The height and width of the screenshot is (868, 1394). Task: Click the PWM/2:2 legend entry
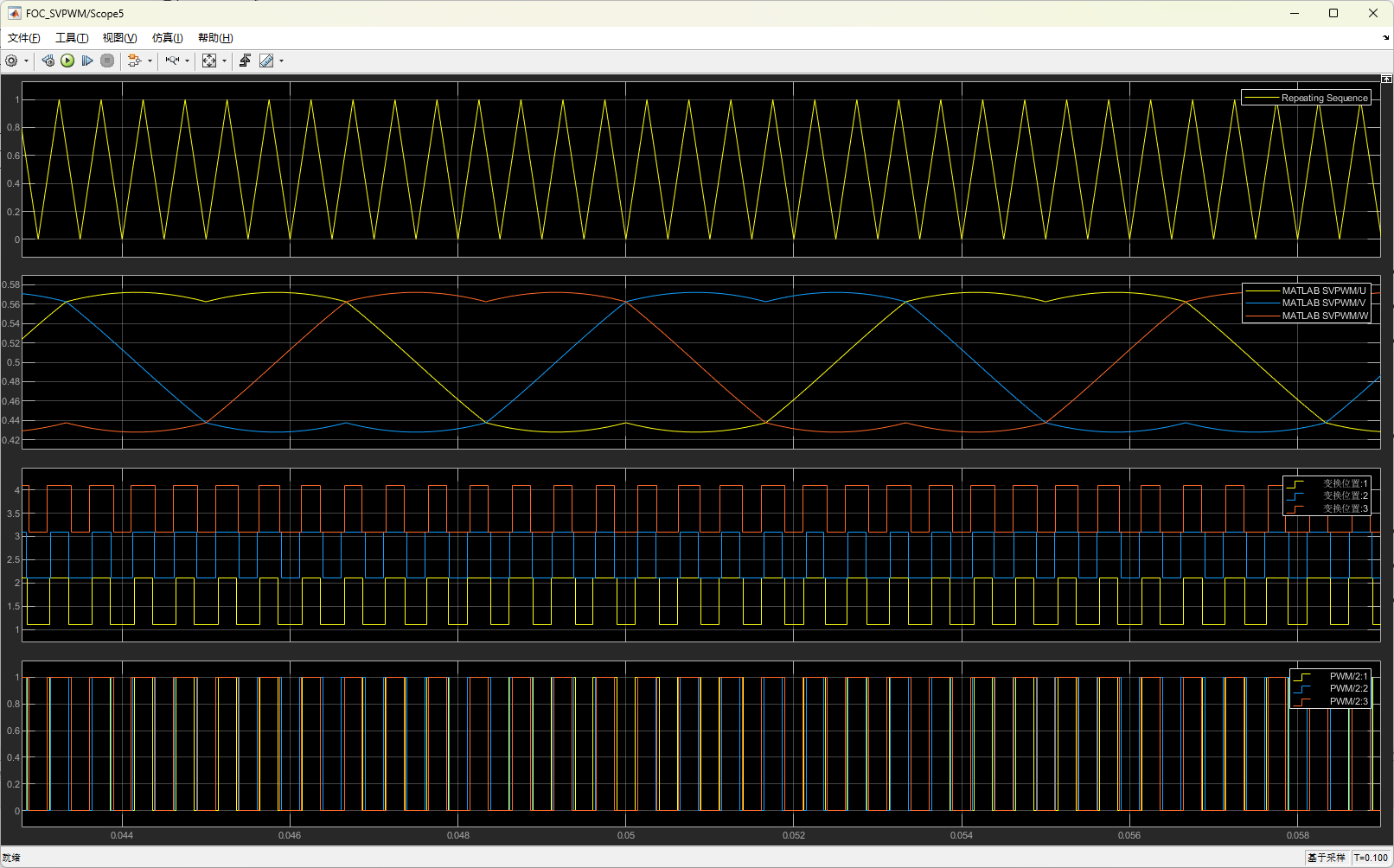[x=1330, y=688]
